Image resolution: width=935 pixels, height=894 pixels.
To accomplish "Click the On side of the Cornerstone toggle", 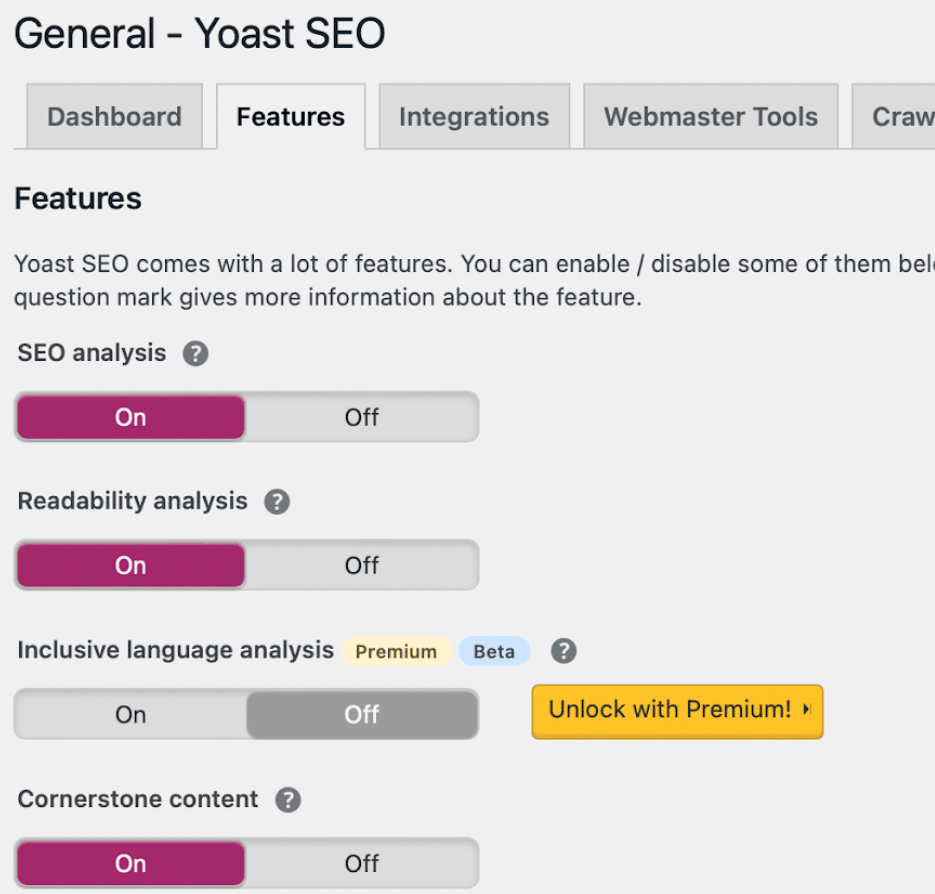I will click(129, 862).
